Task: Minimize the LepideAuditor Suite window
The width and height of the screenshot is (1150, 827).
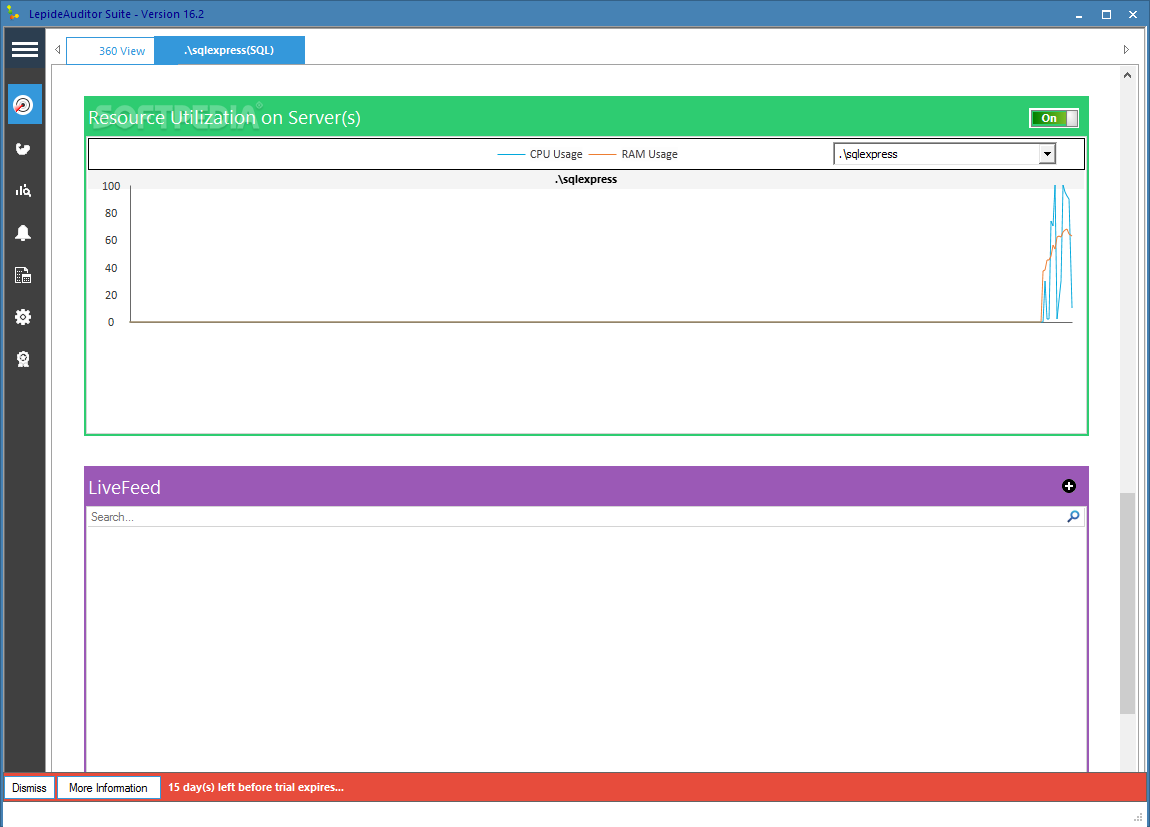Action: [x=1079, y=15]
